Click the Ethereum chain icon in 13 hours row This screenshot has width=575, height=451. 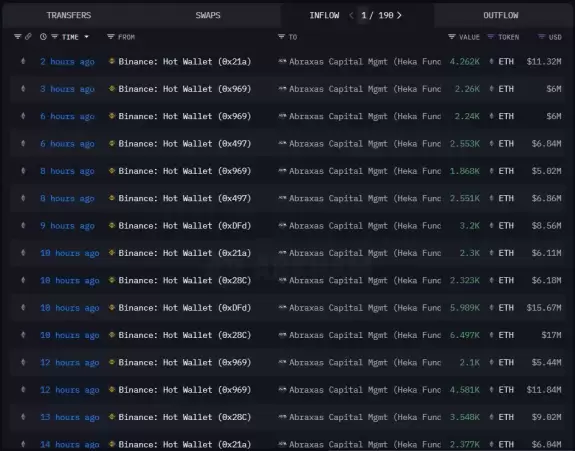tap(23, 417)
